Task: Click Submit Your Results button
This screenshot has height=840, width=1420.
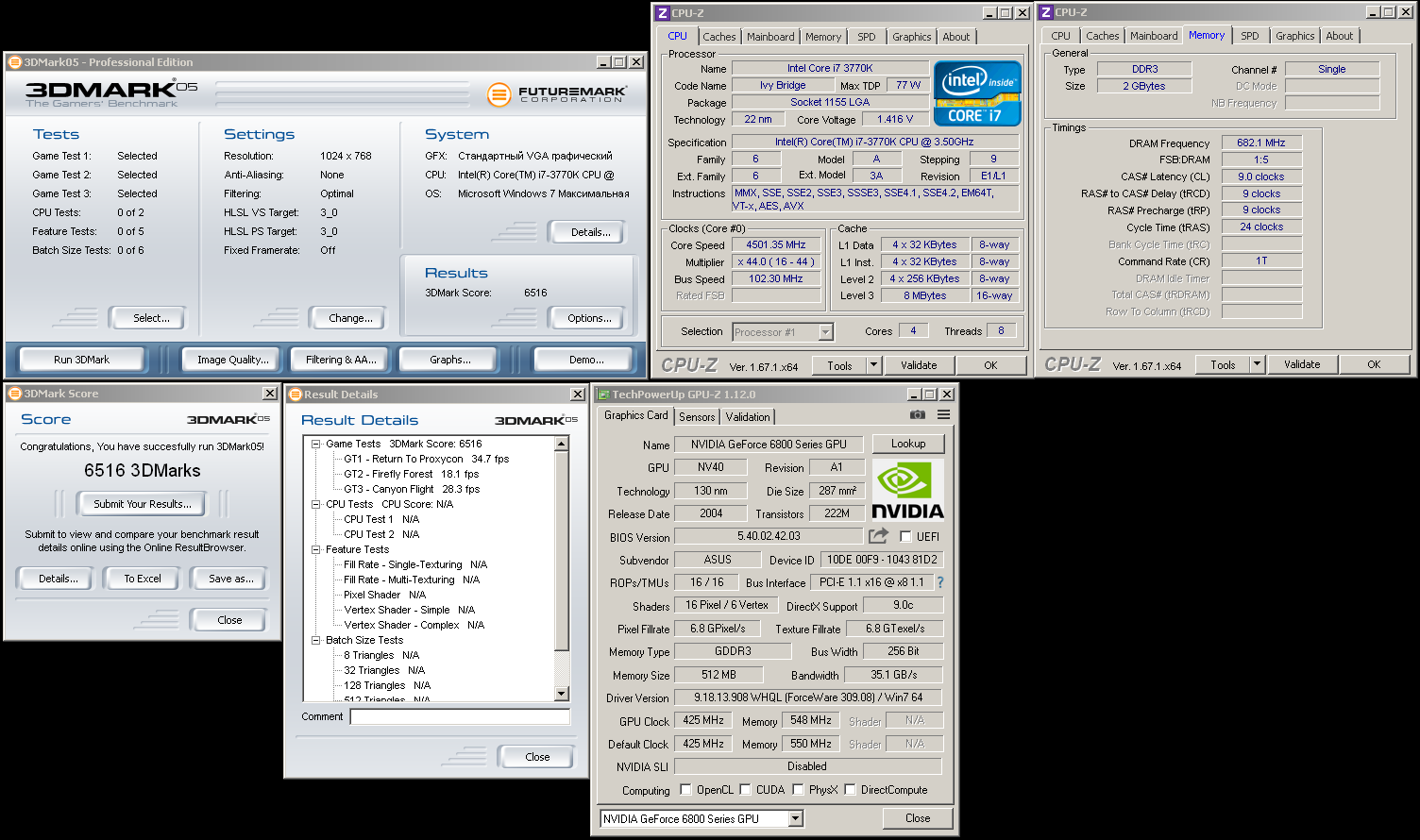Action: click(x=143, y=504)
